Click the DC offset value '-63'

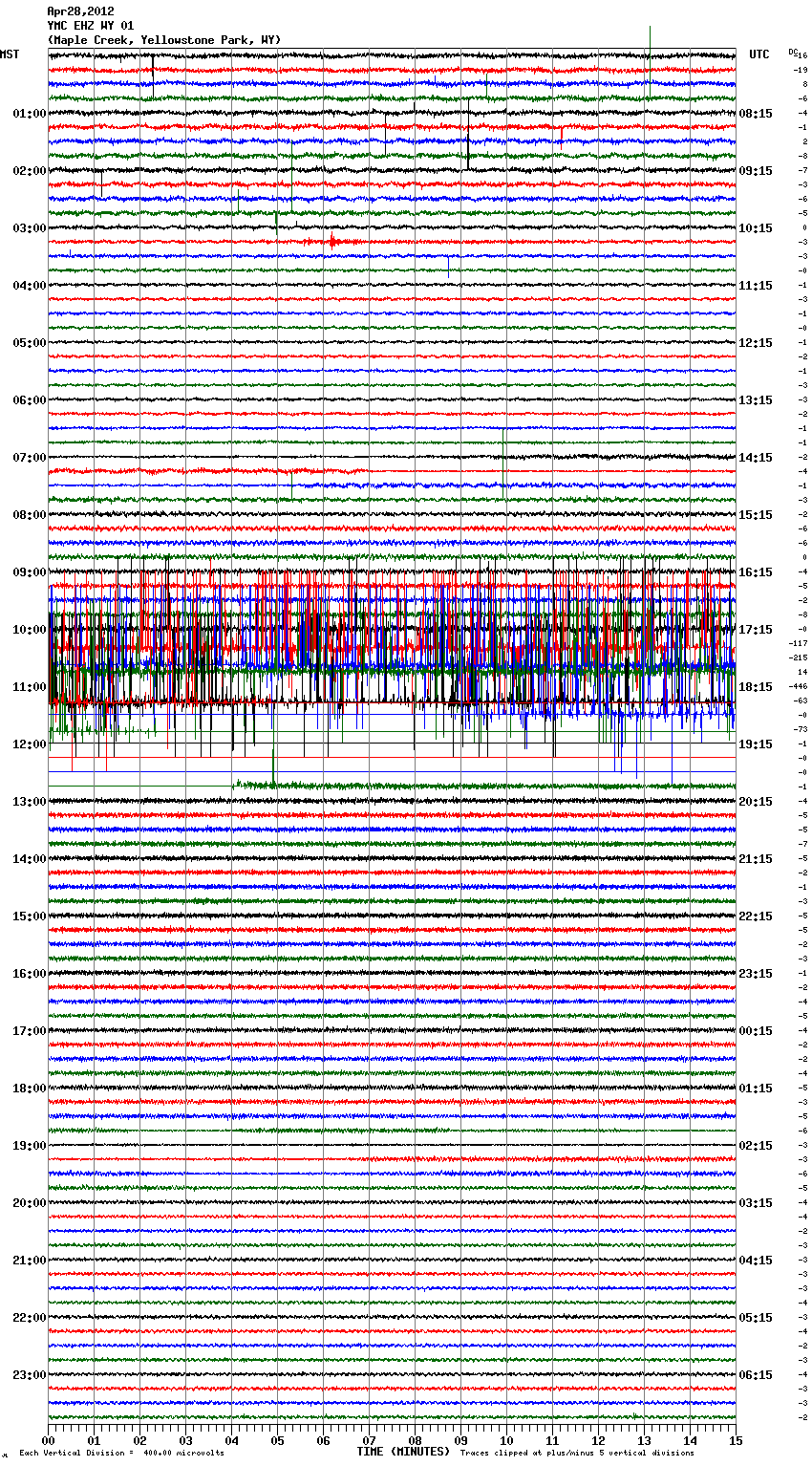click(x=801, y=701)
